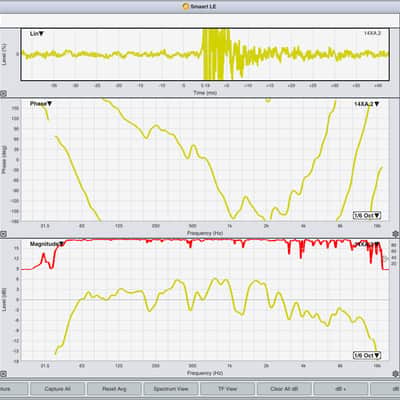Expand the 14XA.2 trace selector on phase plot

pos(367,104)
